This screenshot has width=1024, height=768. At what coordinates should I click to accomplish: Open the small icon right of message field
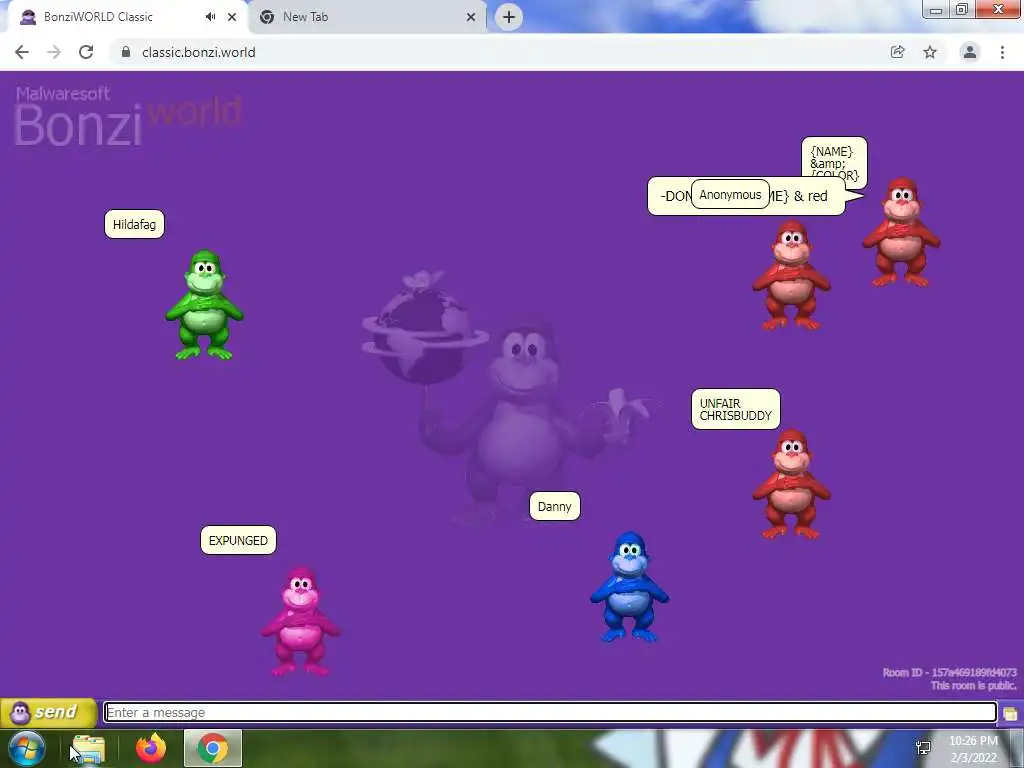click(x=1010, y=713)
